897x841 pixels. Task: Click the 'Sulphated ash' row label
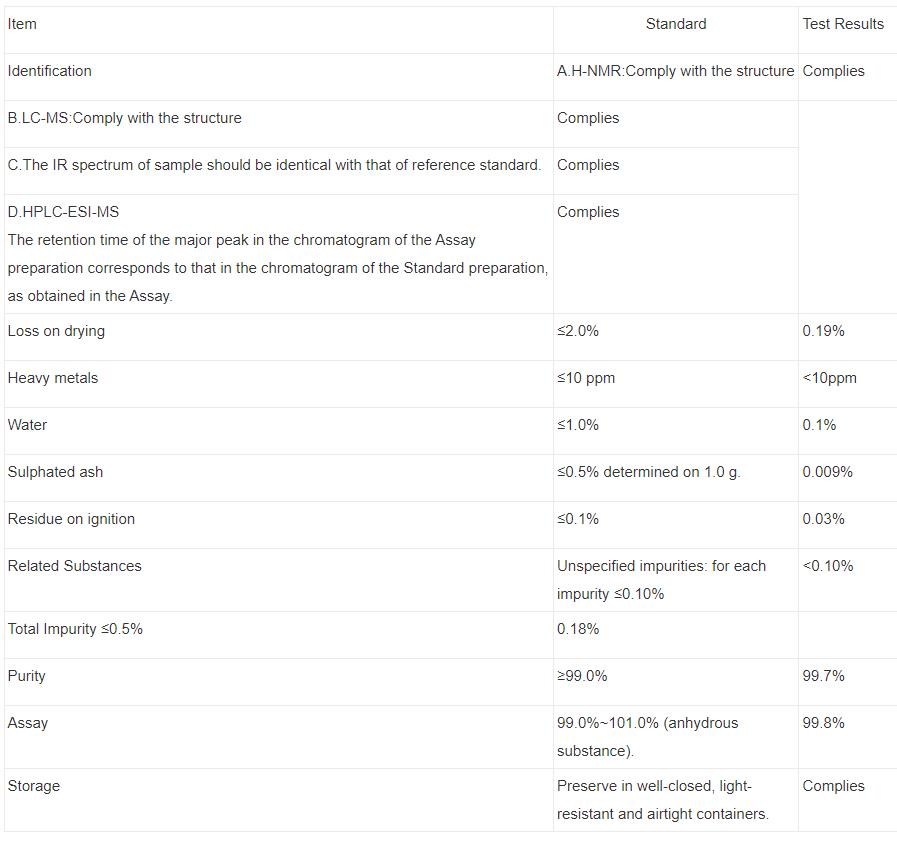click(x=55, y=472)
